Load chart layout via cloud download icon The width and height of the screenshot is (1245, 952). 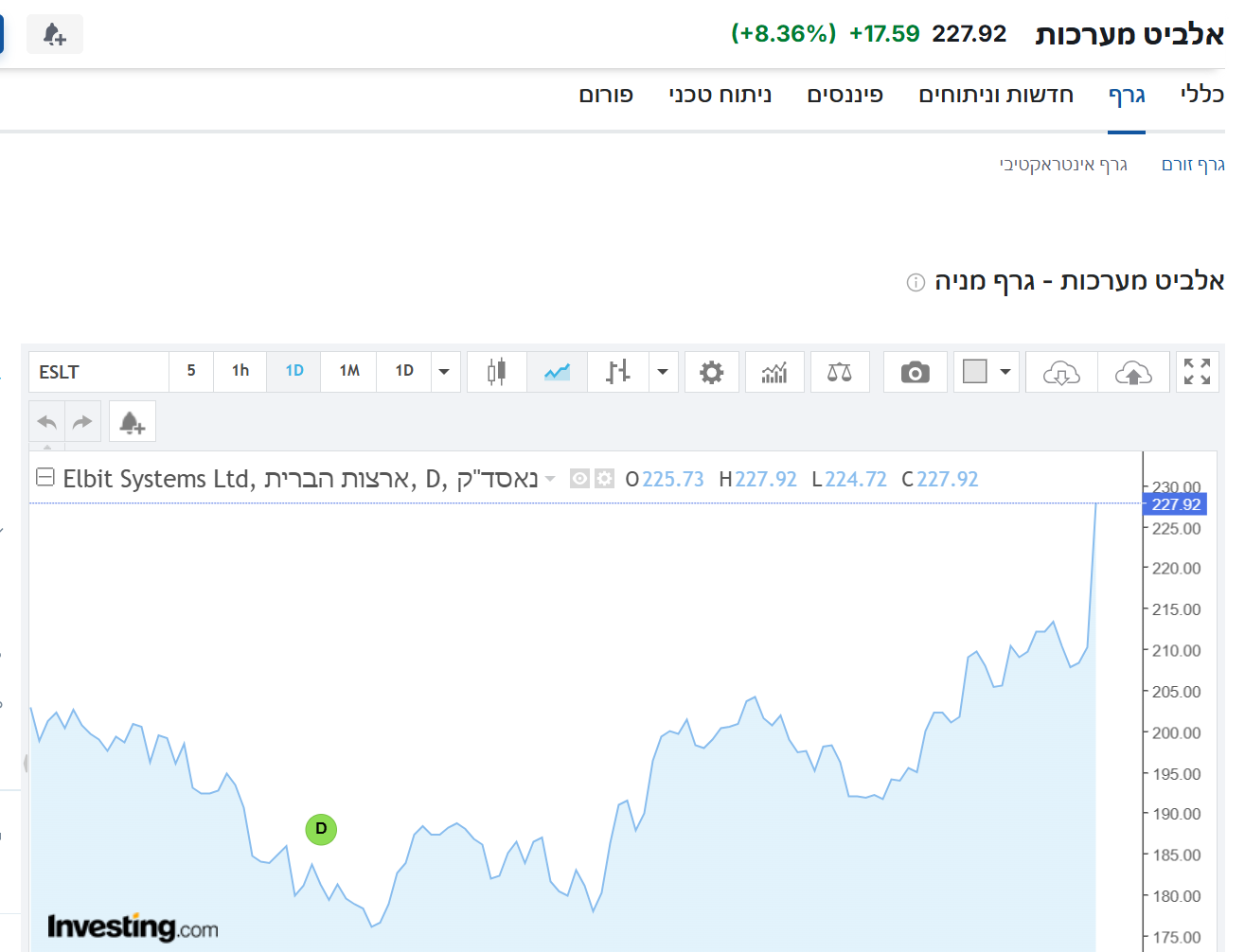(x=1061, y=372)
